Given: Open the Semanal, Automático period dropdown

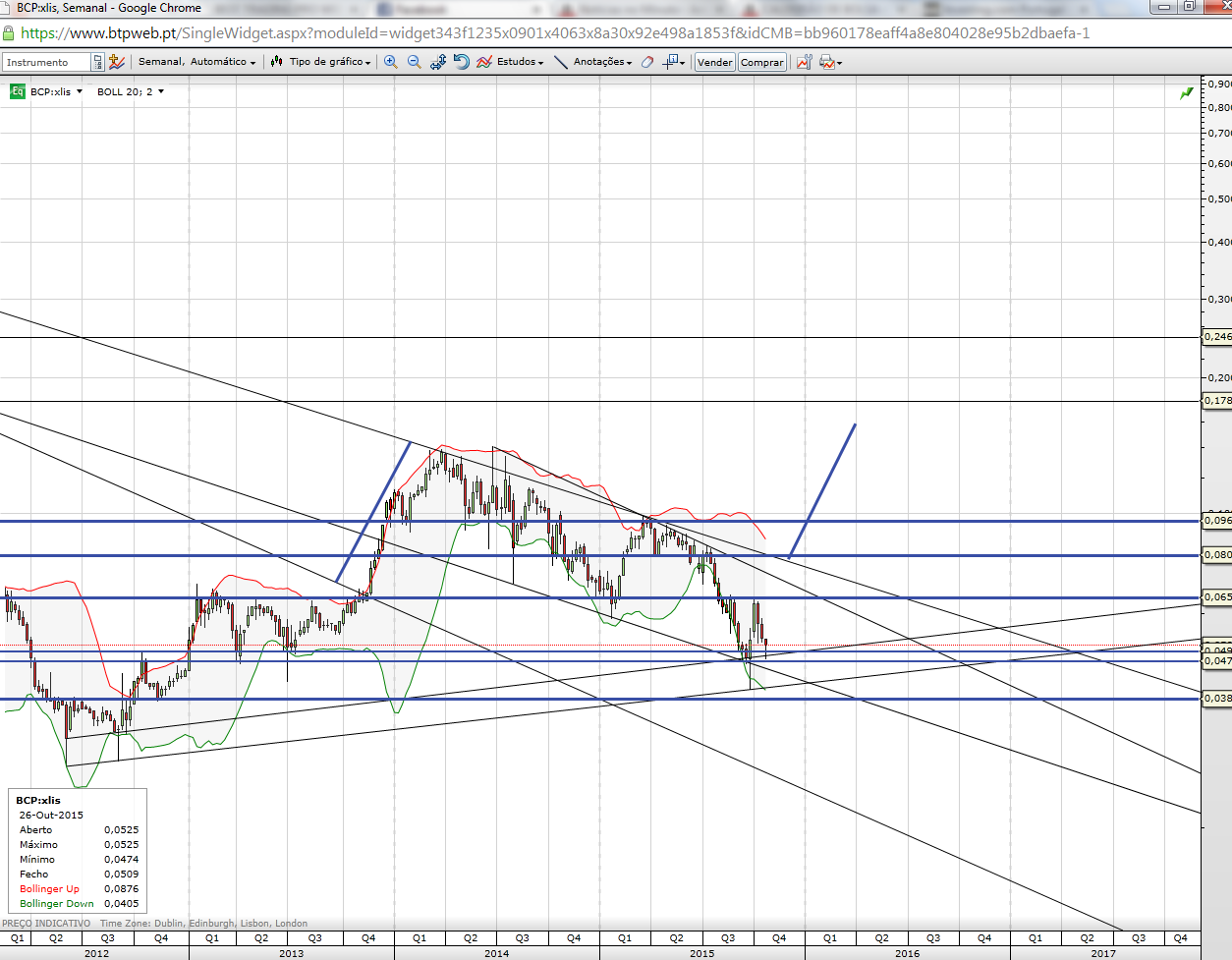Looking at the screenshot, I should [196, 62].
